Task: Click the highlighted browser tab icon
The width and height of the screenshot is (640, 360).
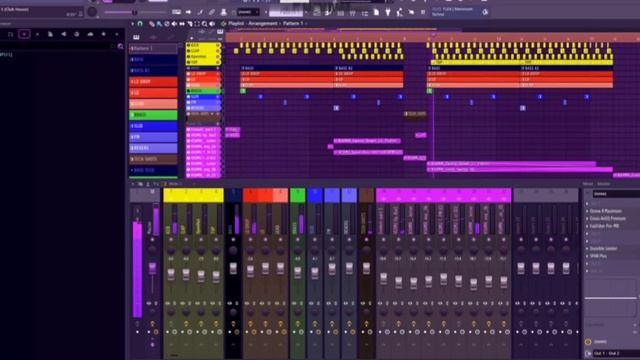Action: tap(24, 34)
